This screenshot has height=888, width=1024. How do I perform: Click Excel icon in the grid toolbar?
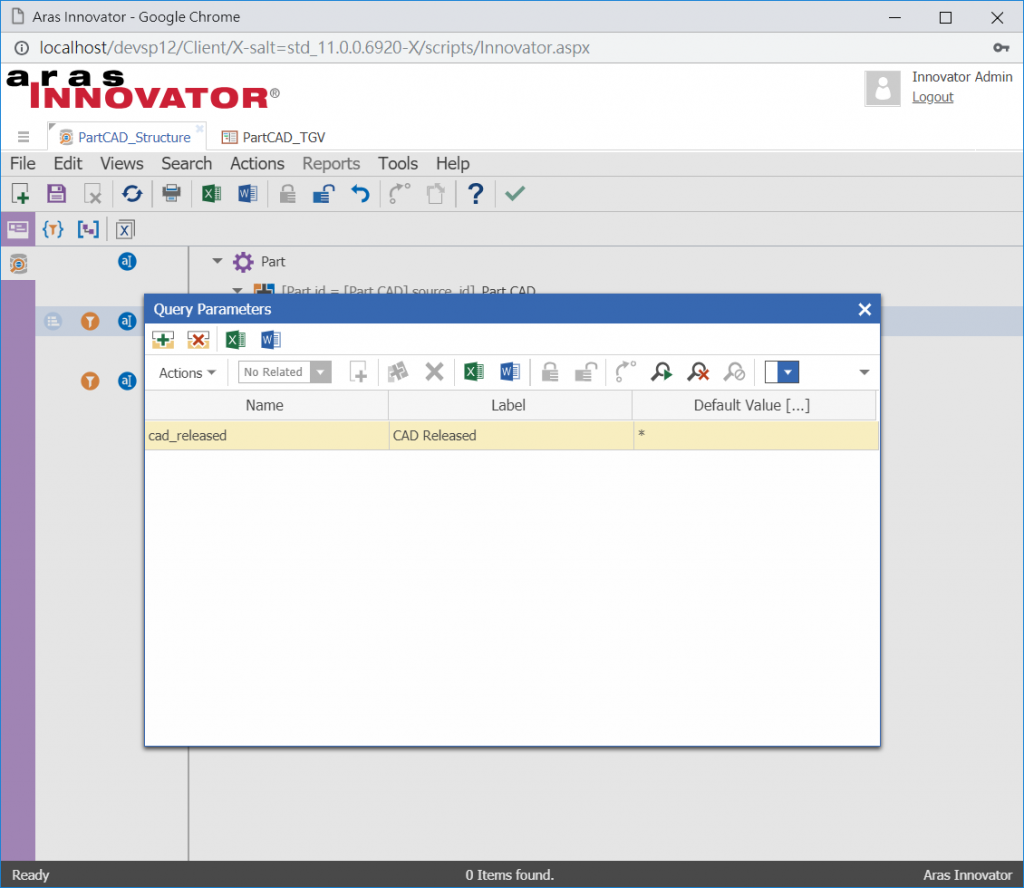[473, 372]
